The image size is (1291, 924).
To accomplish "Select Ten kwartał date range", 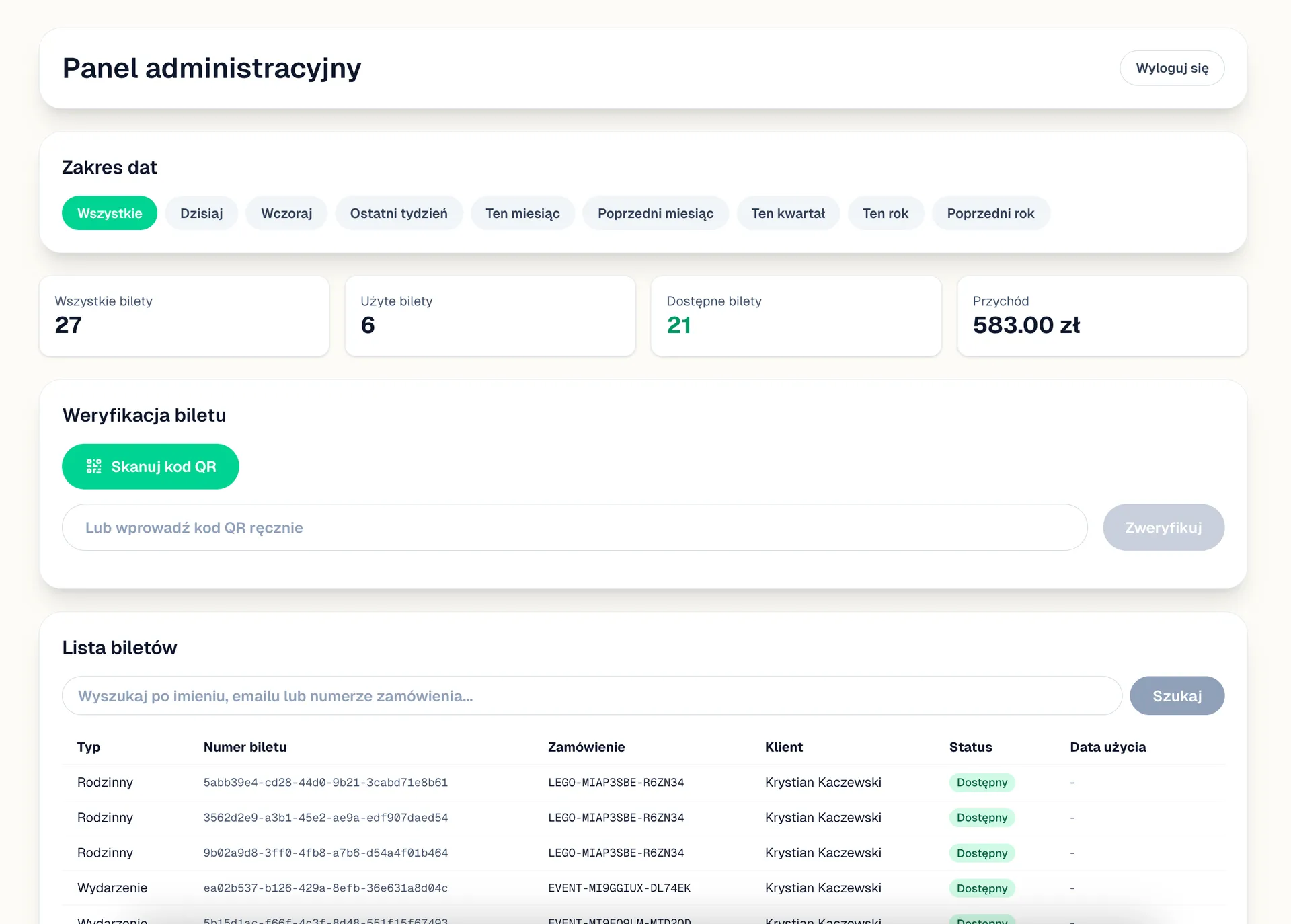I will (788, 213).
